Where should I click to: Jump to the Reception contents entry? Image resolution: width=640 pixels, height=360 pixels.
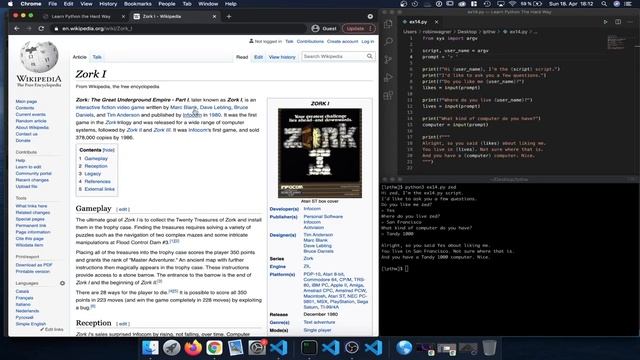96,166
